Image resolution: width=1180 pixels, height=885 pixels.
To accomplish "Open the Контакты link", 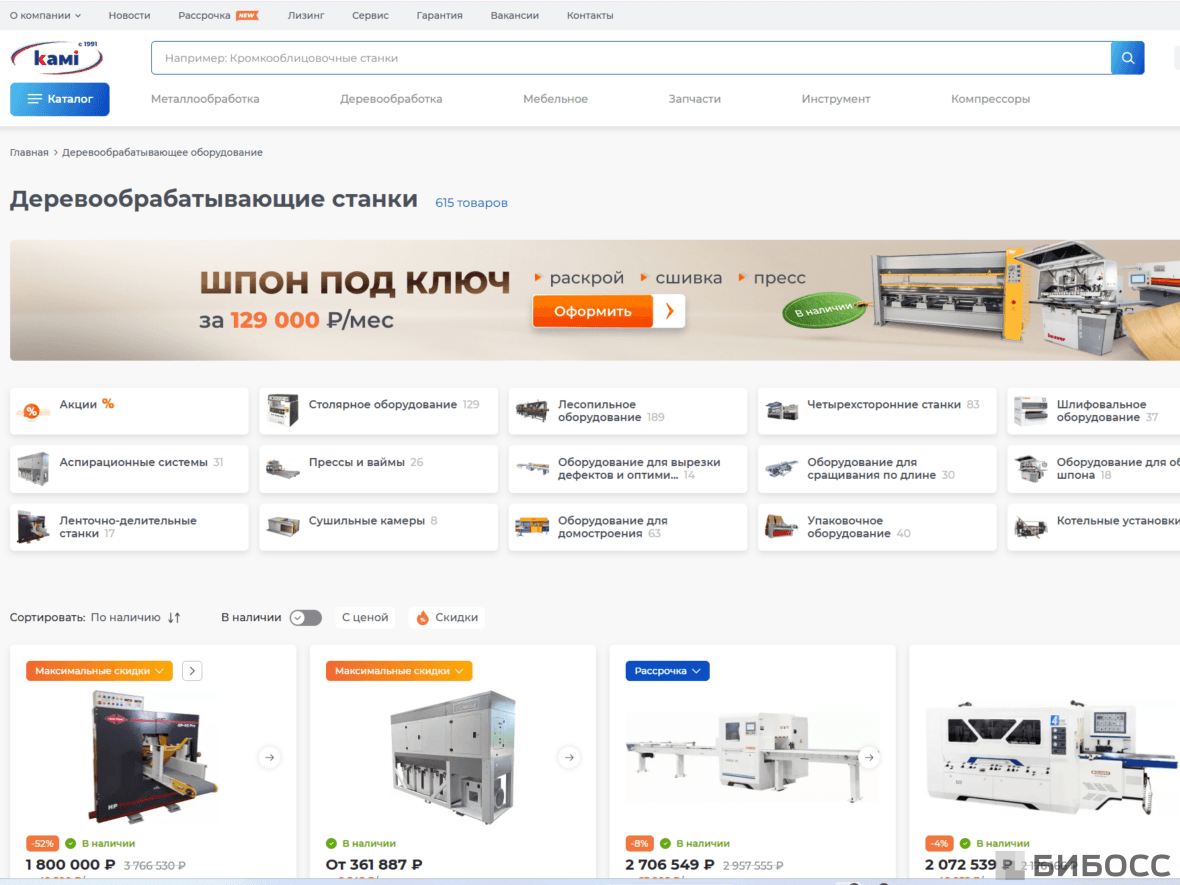I will coord(590,16).
